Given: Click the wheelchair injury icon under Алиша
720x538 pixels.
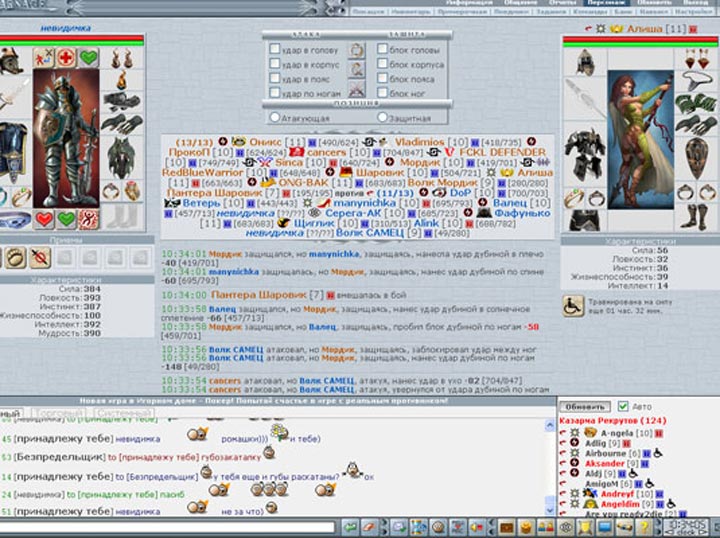Looking at the screenshot, I should 573,306.
